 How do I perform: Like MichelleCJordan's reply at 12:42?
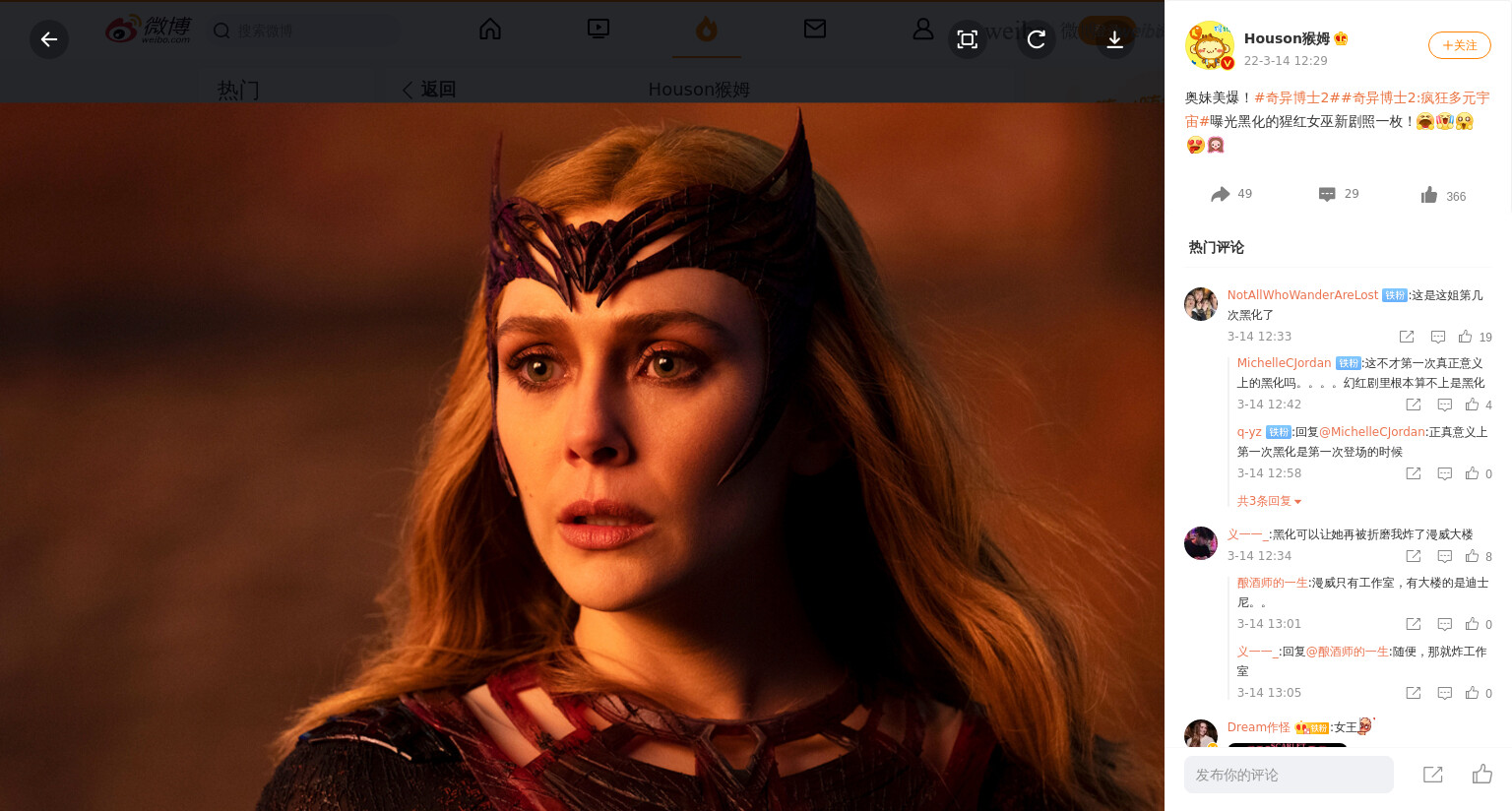[1479, 405]
